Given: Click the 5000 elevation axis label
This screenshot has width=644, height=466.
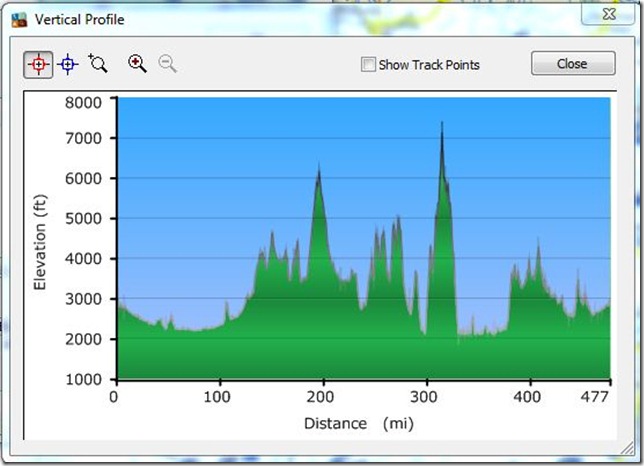Looking at the screenshot, I should [x=83, y=218].
